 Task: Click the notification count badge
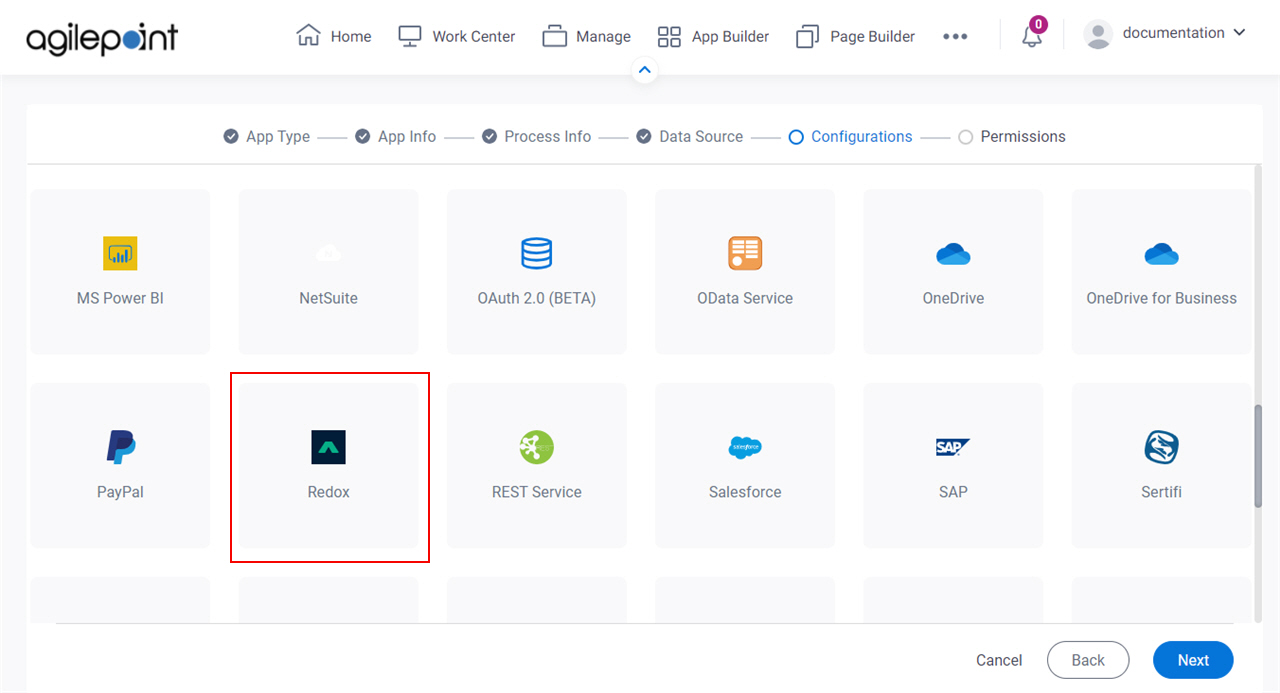(1038, 24)
